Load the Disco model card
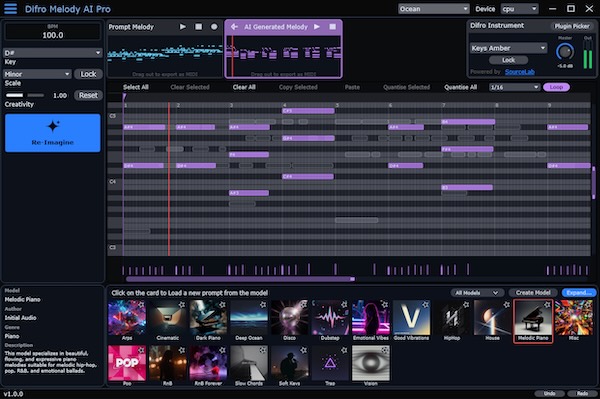 pyautogui.click(x=289, y=320)
